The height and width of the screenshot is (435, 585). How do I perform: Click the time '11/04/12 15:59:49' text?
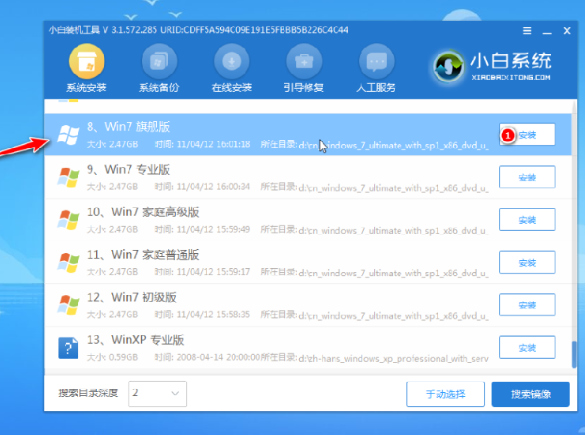click(213, 229)
